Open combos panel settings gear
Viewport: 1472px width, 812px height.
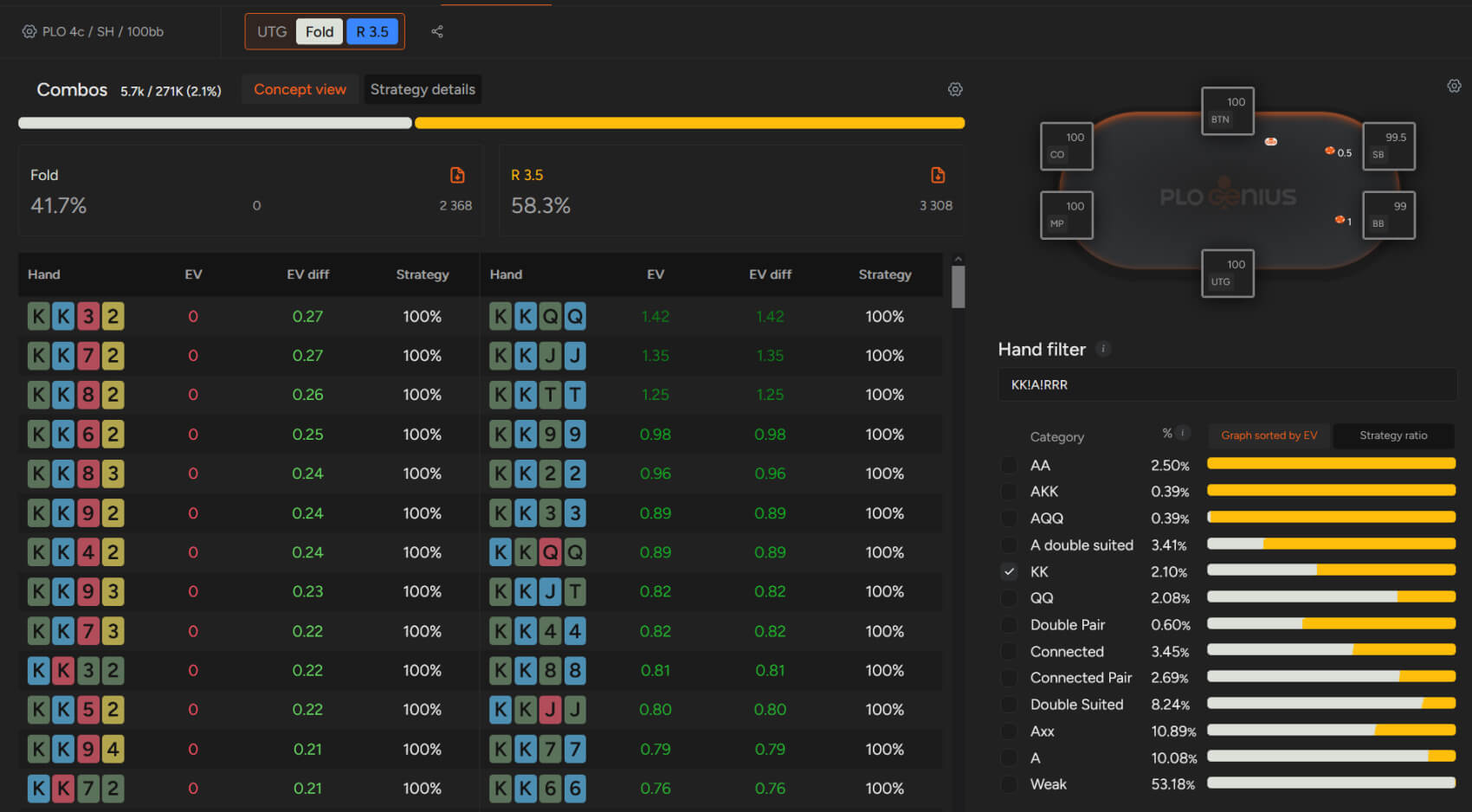pyautogui.click(x=955, y=89)
